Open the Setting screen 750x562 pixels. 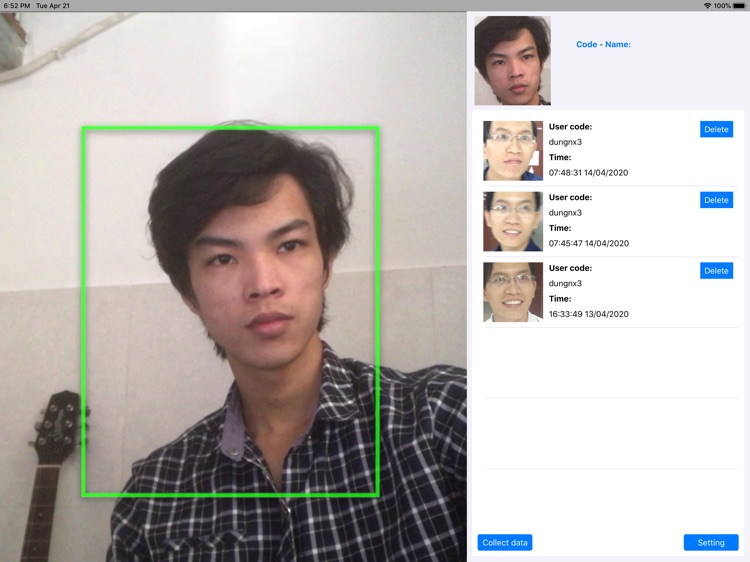coord(711,543)
